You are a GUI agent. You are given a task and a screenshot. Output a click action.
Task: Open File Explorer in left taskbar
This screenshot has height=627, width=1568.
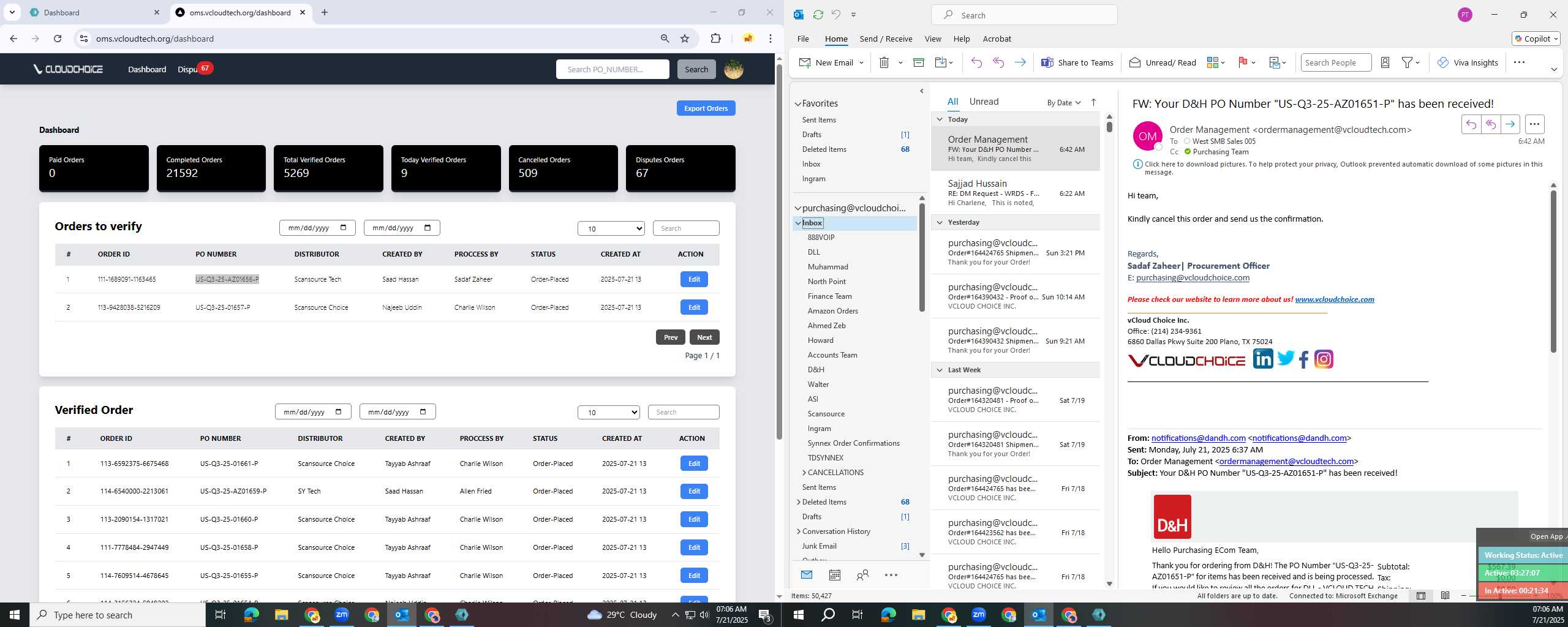pyautogui.click(x=281, y=615)
